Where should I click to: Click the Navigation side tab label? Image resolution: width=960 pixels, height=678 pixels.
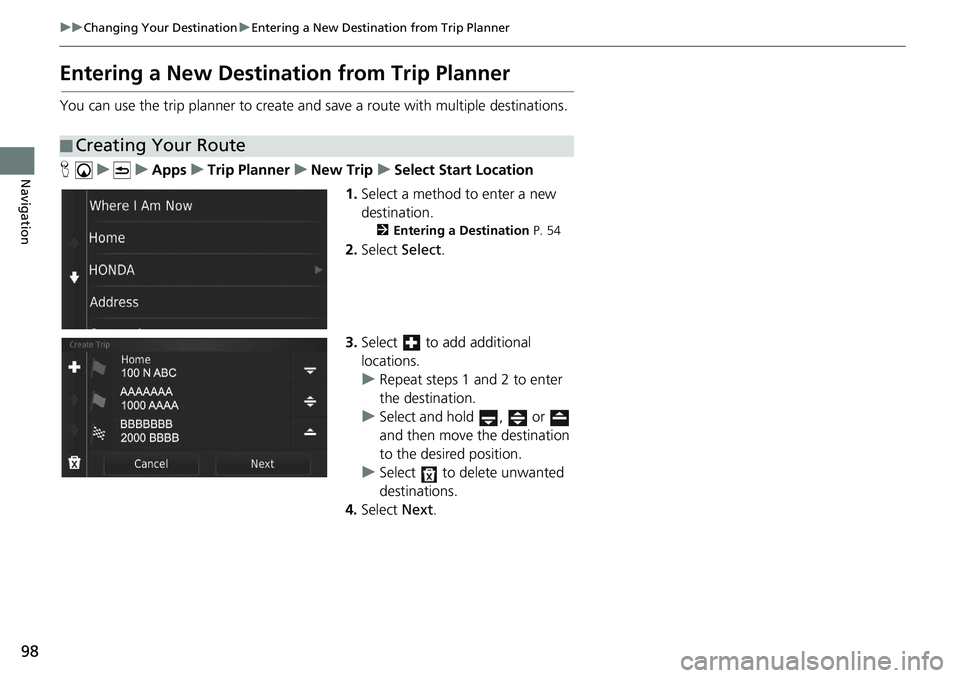click(x=25, y=211)
